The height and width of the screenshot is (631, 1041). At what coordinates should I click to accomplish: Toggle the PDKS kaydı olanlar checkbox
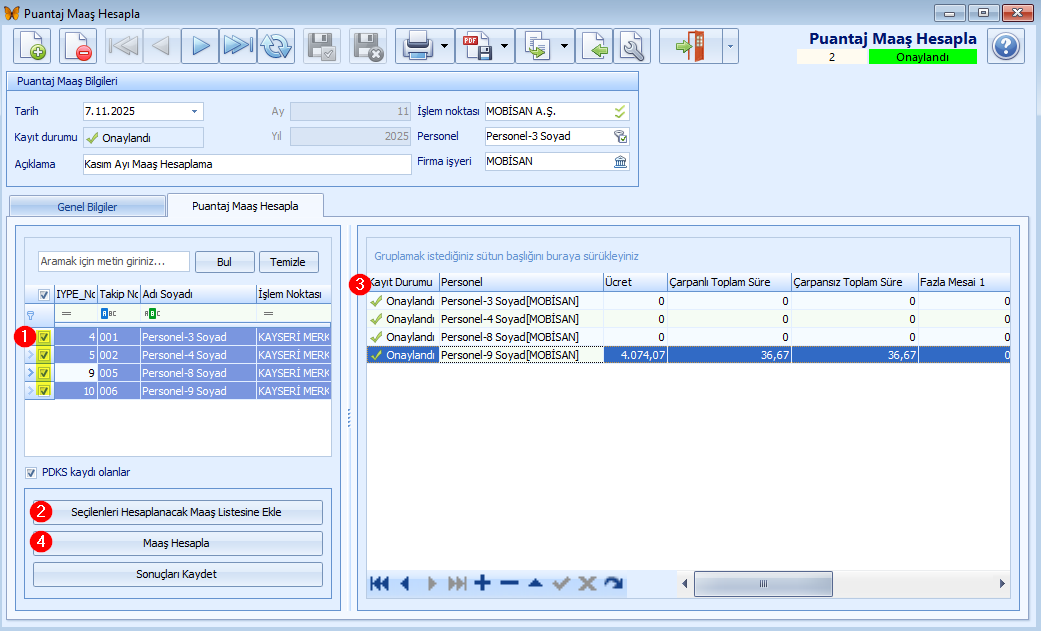pos(31,472)
